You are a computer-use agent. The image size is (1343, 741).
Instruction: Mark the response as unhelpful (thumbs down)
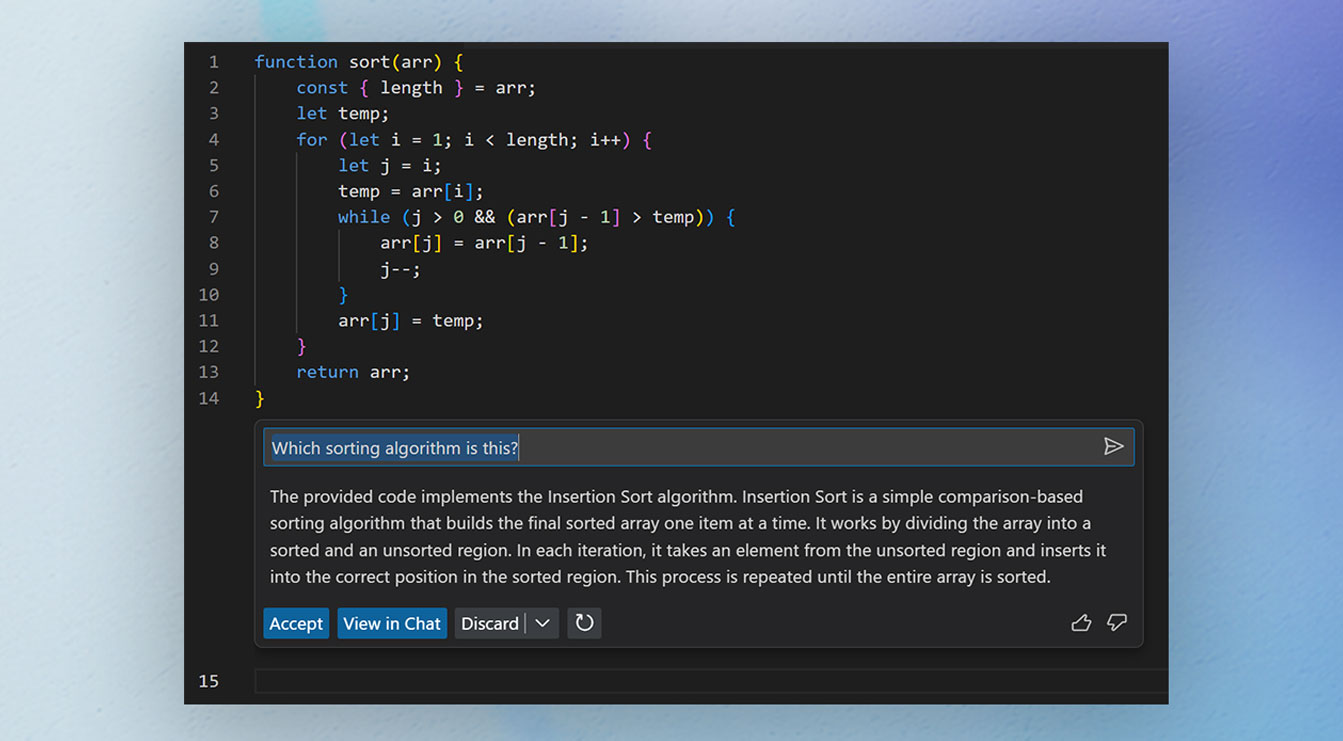click(1117, 623)
